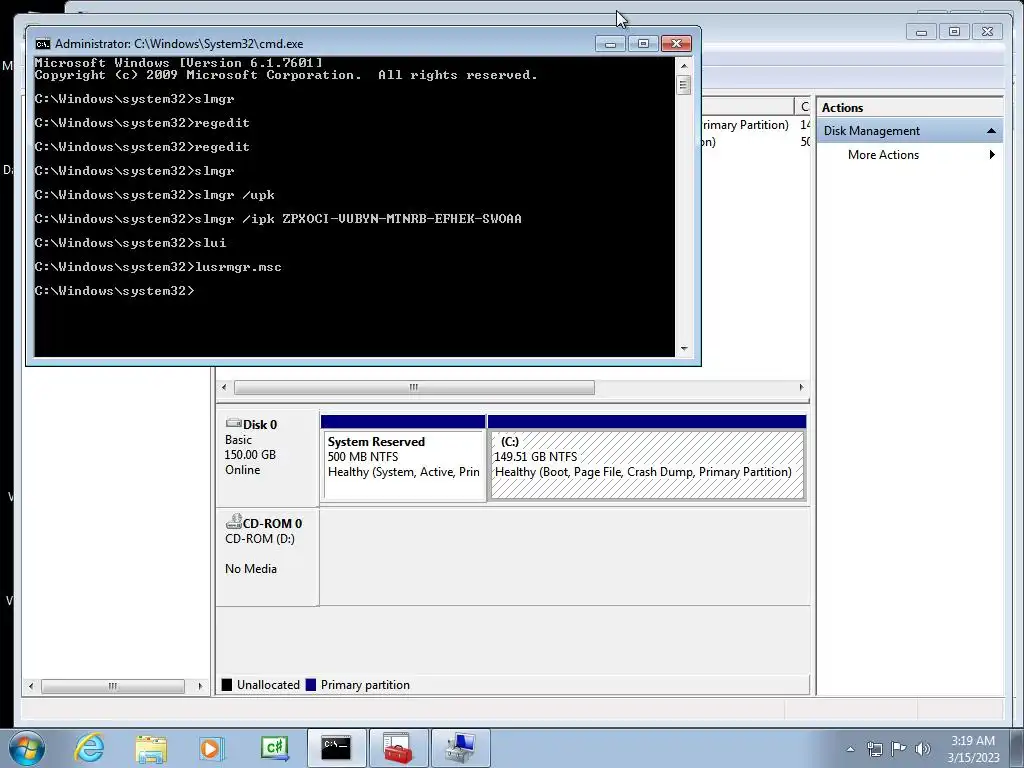Click the cmd.exe title bar system icon
Screen dimensions: 1024x768
42,44
